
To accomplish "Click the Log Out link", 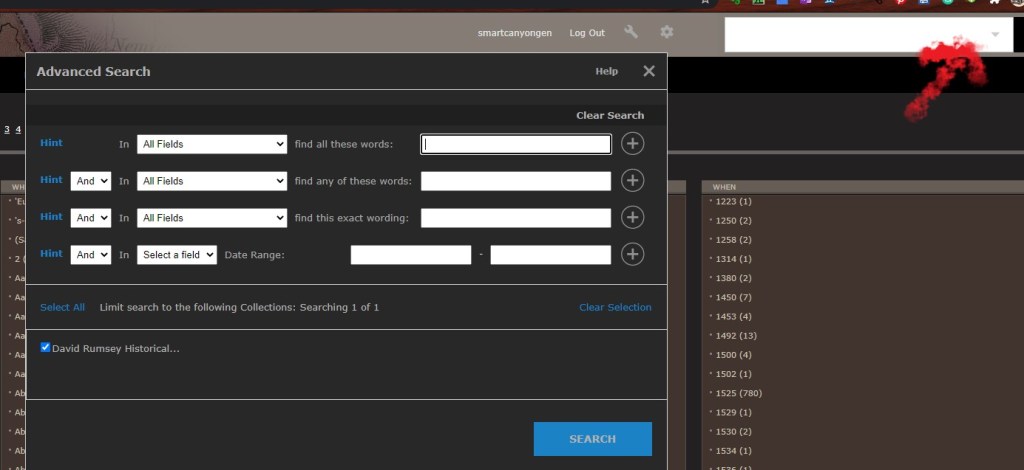I will (587, 33).
